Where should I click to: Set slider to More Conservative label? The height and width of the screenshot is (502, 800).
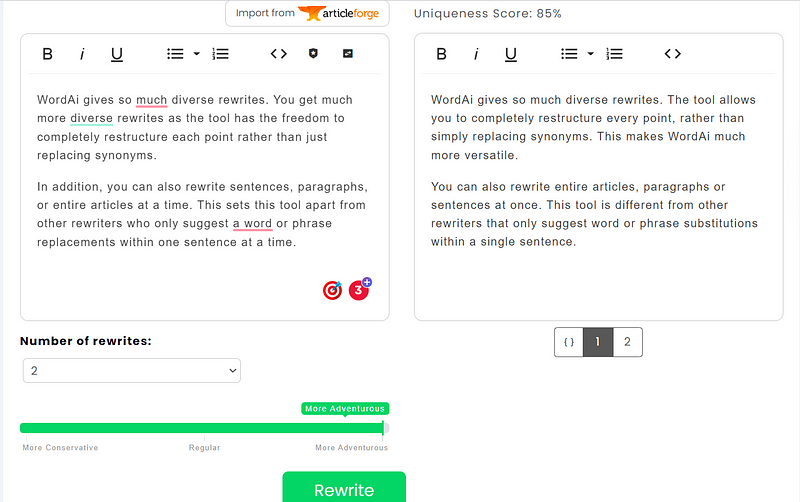tap(60, 447)
